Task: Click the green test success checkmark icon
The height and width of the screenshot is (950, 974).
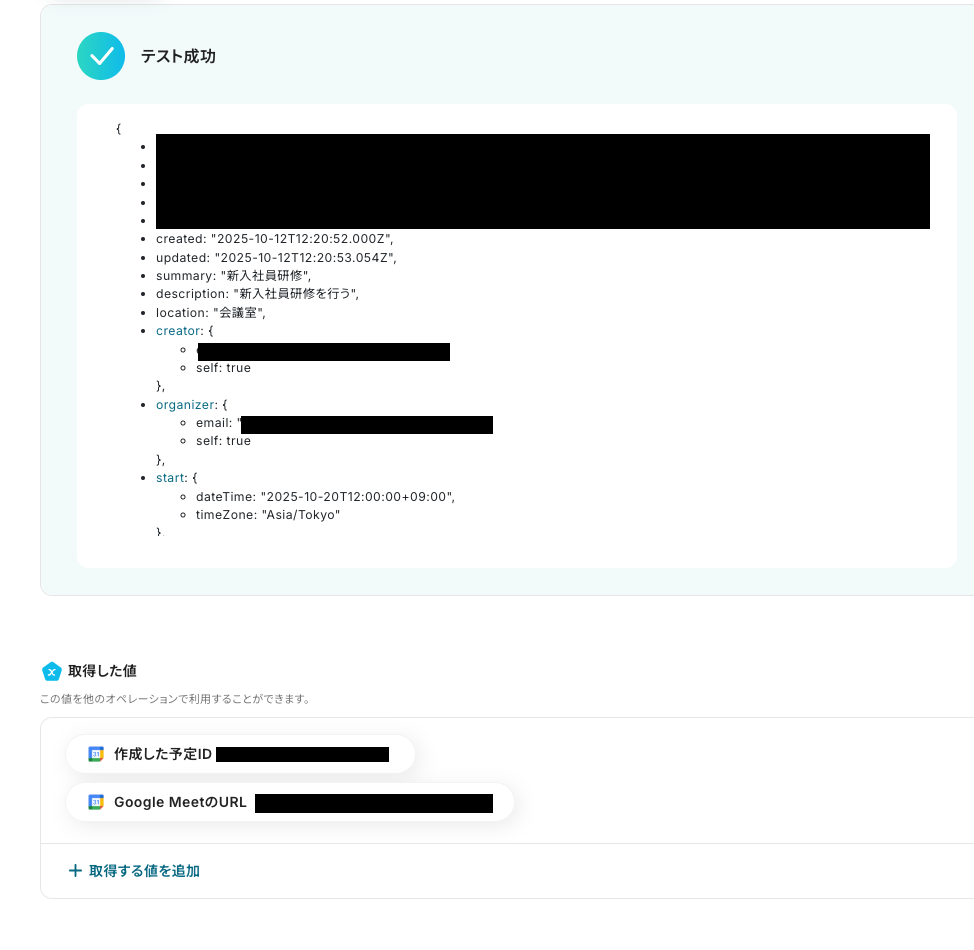Action: pyautogui.click(x=101, y=56)
